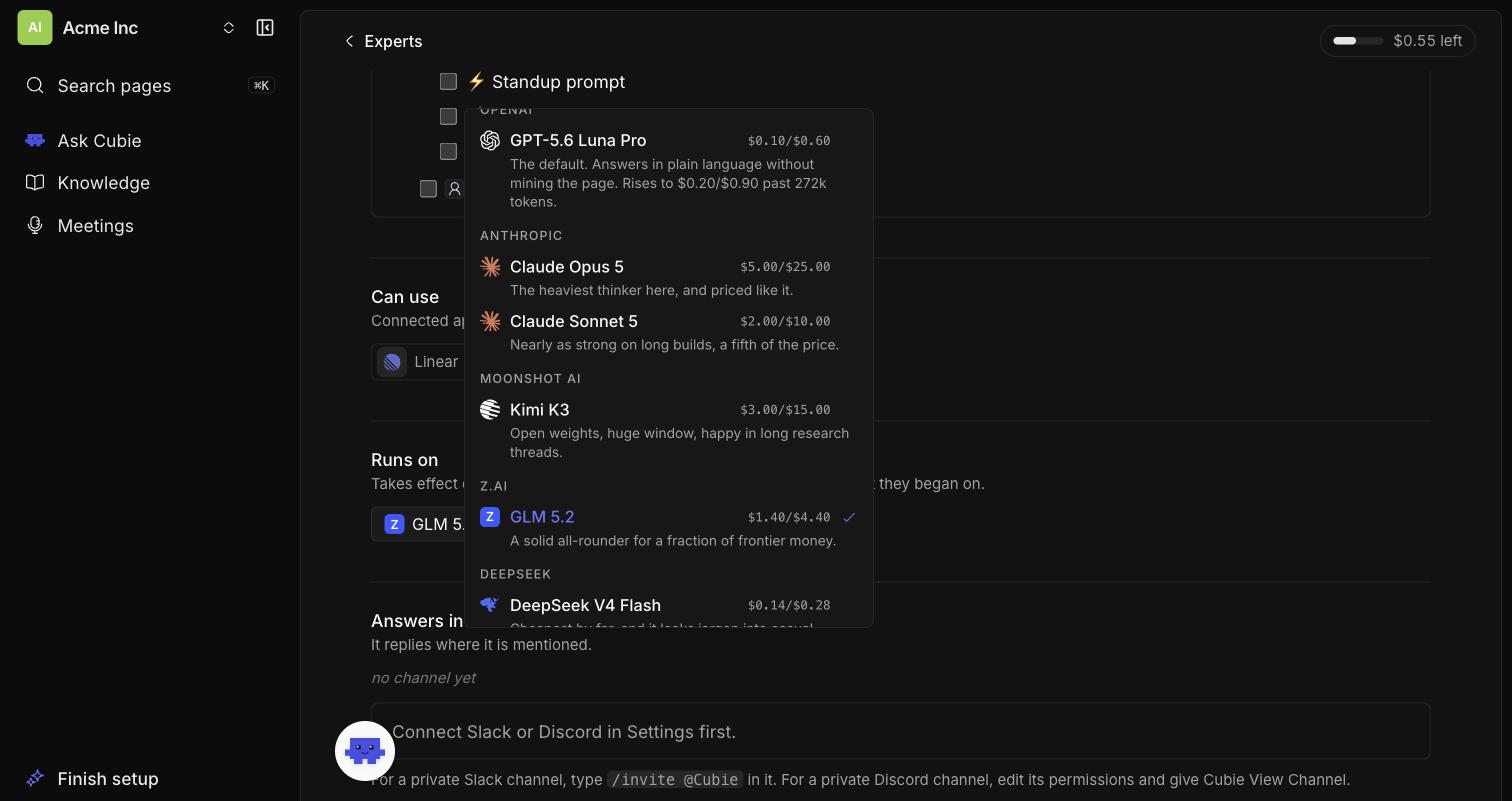
Task: Click the Search pages magnifier icon
Action: pos(35,86)
